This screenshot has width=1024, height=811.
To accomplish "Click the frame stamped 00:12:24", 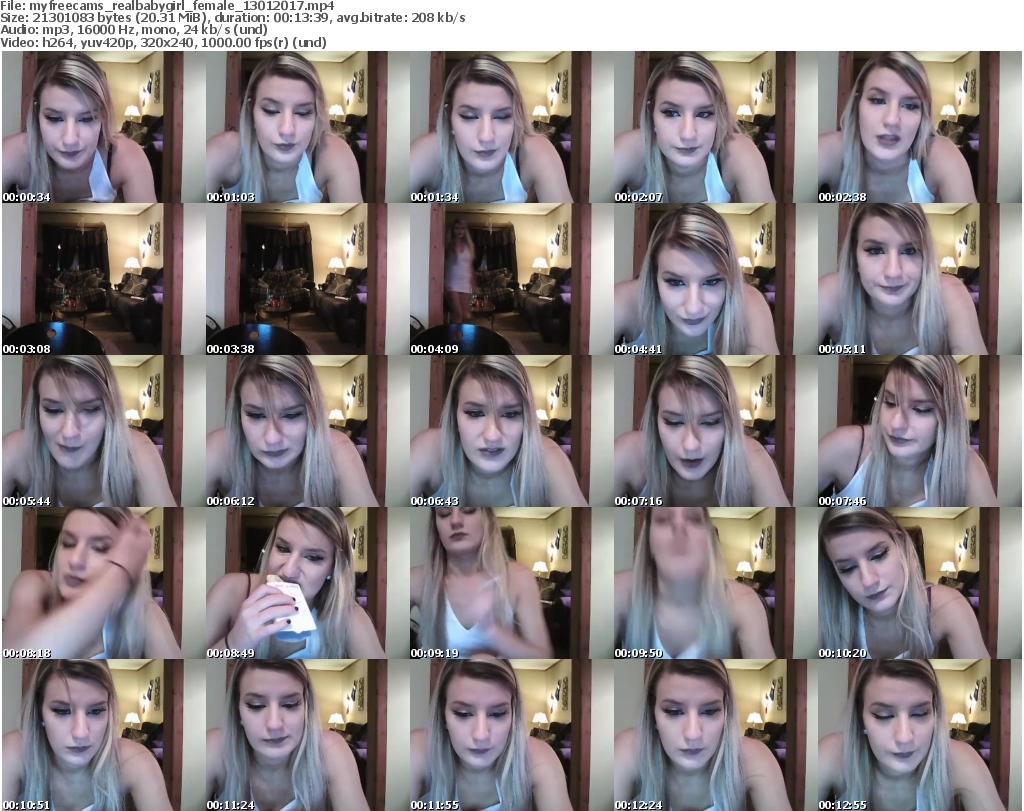I will (714, 735).
